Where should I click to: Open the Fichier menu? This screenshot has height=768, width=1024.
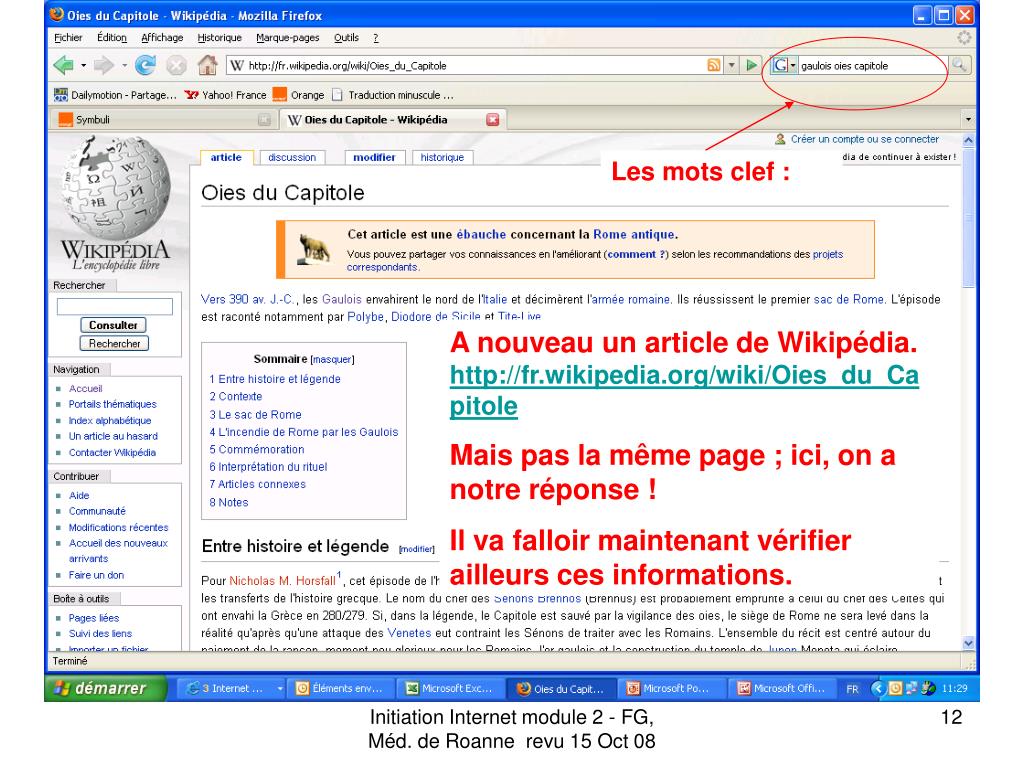(x=68, y=38)
